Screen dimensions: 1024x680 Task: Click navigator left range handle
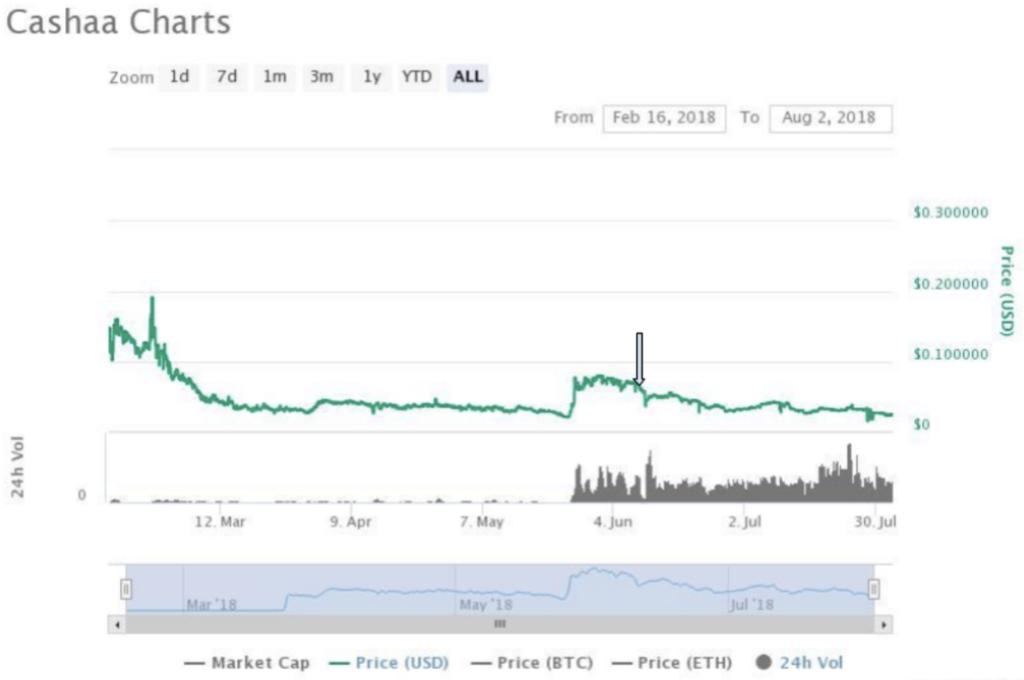click(126, 589)
